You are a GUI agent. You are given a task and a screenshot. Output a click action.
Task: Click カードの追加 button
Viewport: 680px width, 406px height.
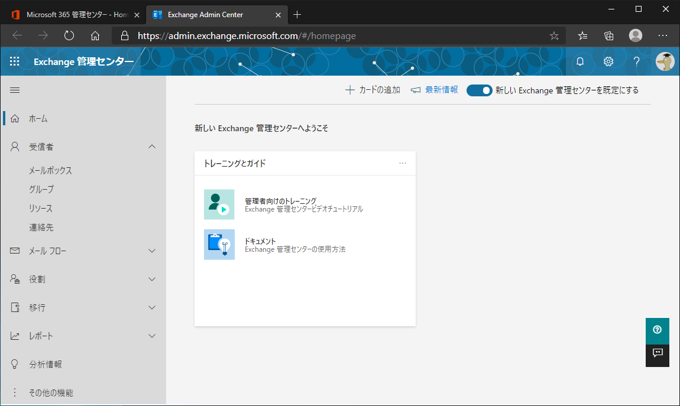[373, 90]
